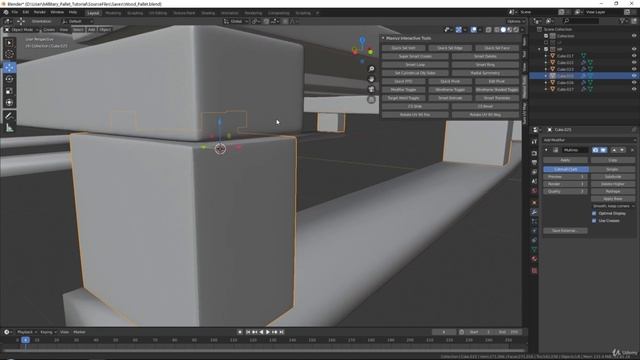Screen dimensions: 640x360
Task: Open the Edit menu
Action: pyautogui.click(x=26, y=12)
